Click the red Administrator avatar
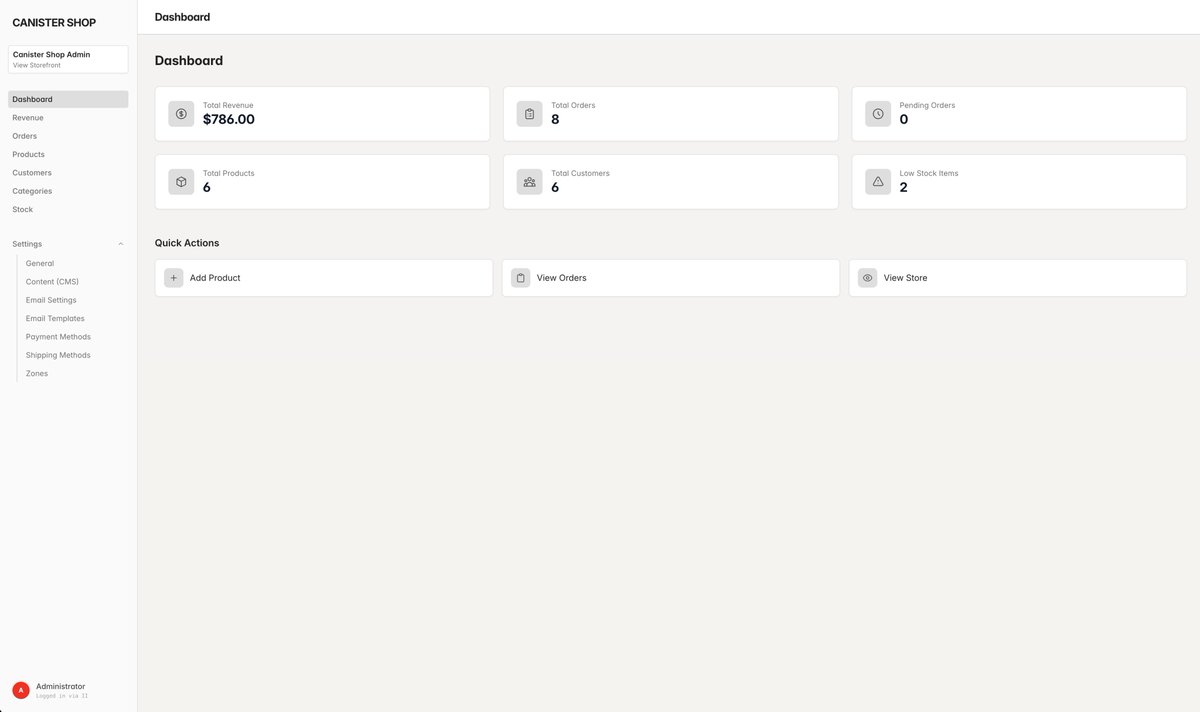Viewport: 1200px width, 712px height. (21, 690)
